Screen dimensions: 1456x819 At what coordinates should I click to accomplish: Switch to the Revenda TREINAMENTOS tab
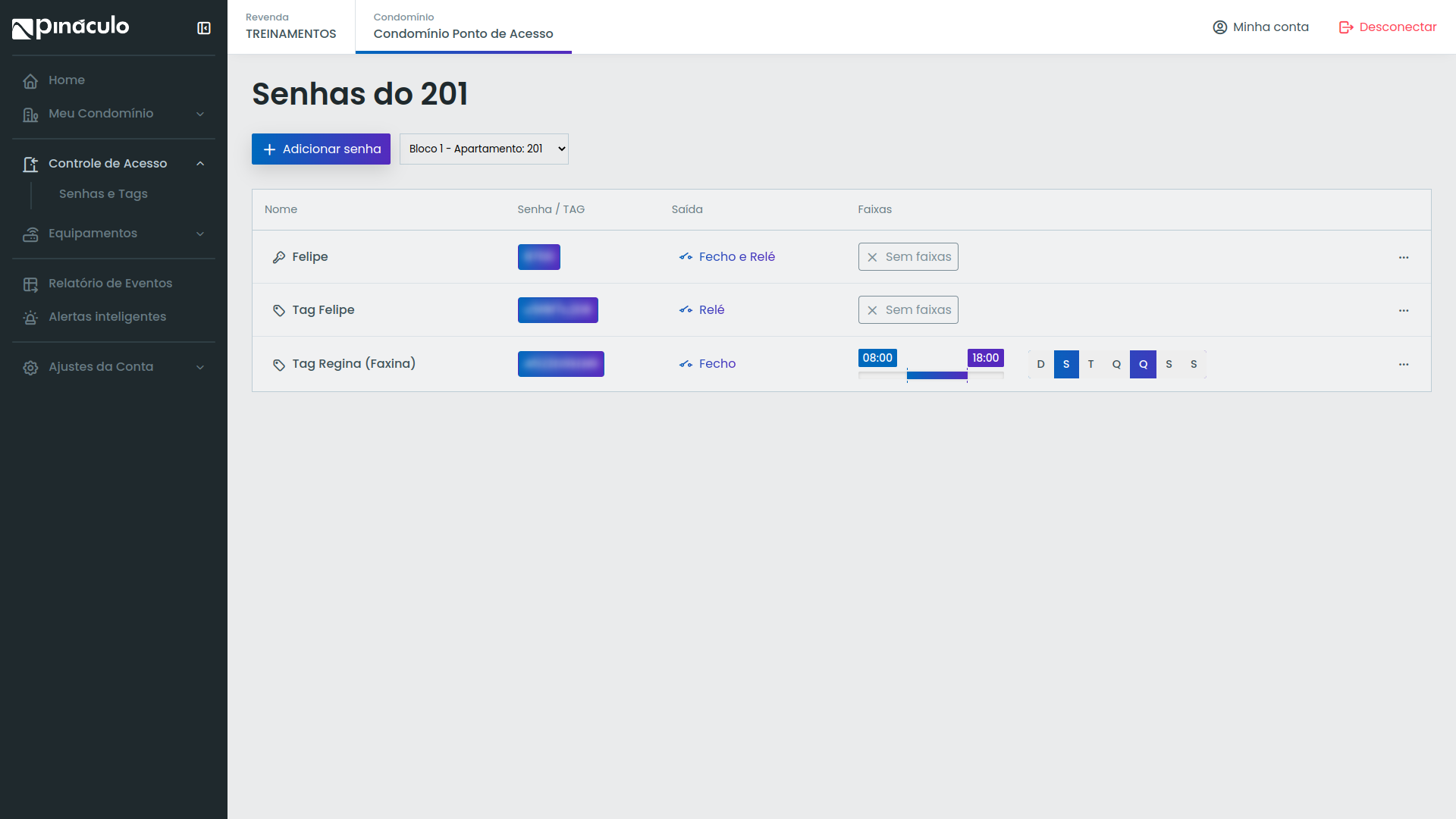tap(291, 27)
